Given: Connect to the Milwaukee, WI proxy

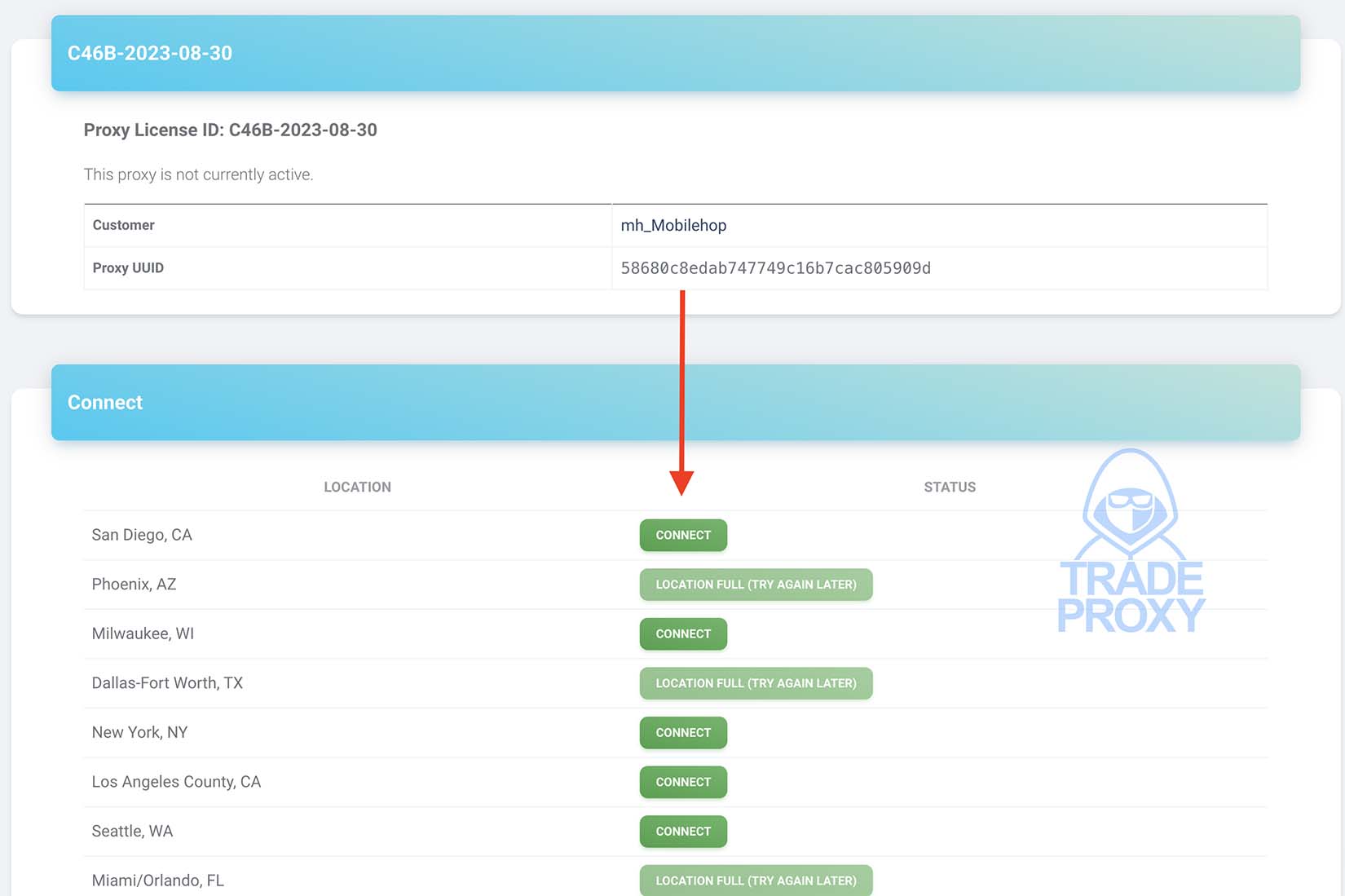Looking at the screenshot, I should pos(683,633).
